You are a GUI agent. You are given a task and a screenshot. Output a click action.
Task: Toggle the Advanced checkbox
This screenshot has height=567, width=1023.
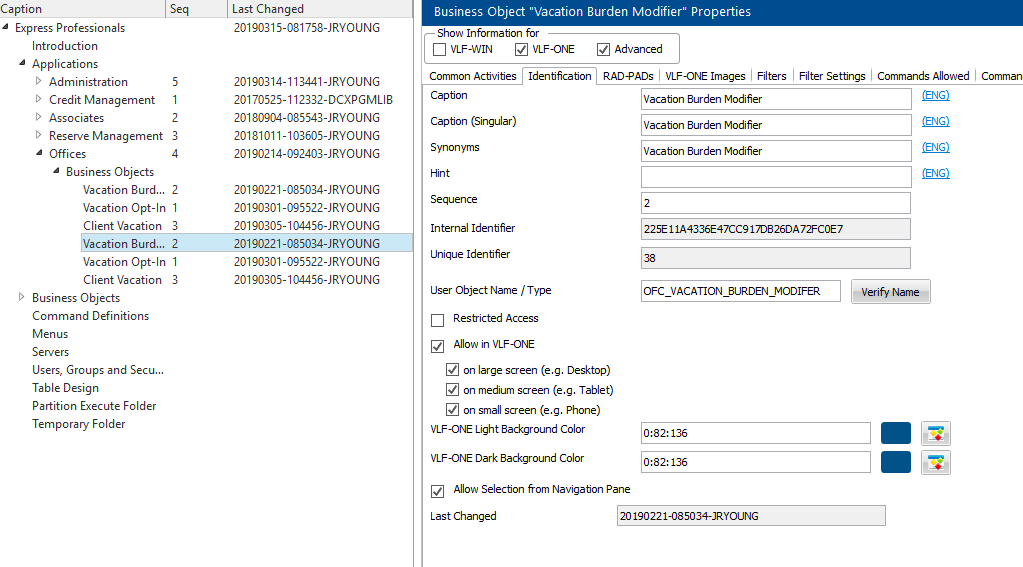tap(603, 49)
